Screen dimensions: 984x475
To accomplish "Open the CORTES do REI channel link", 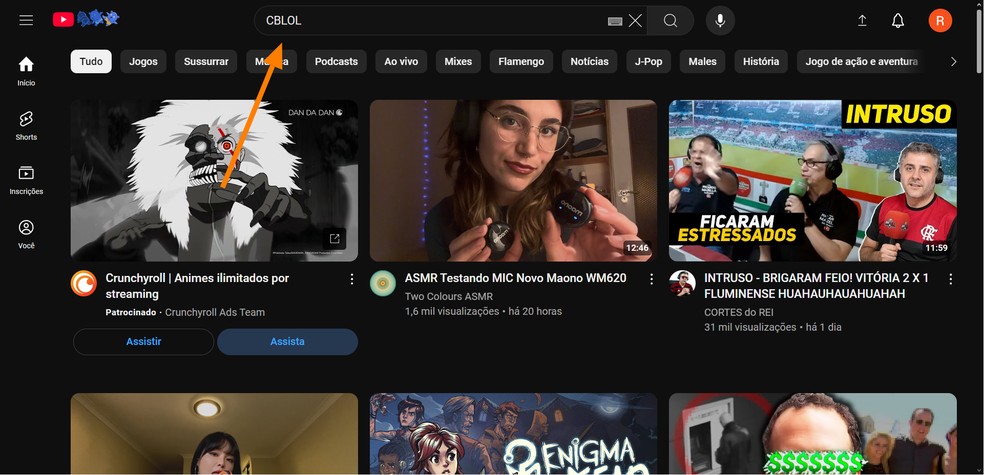I will [739, 312].
